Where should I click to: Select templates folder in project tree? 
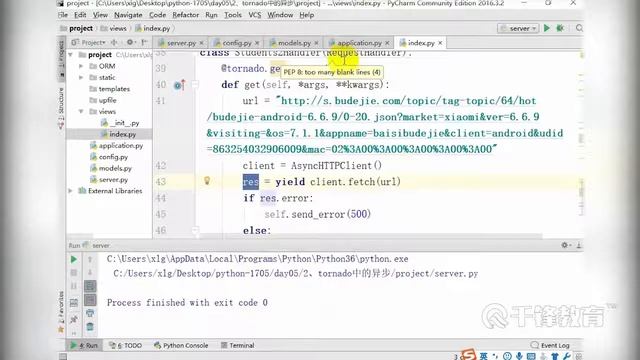tap(110, 89)
